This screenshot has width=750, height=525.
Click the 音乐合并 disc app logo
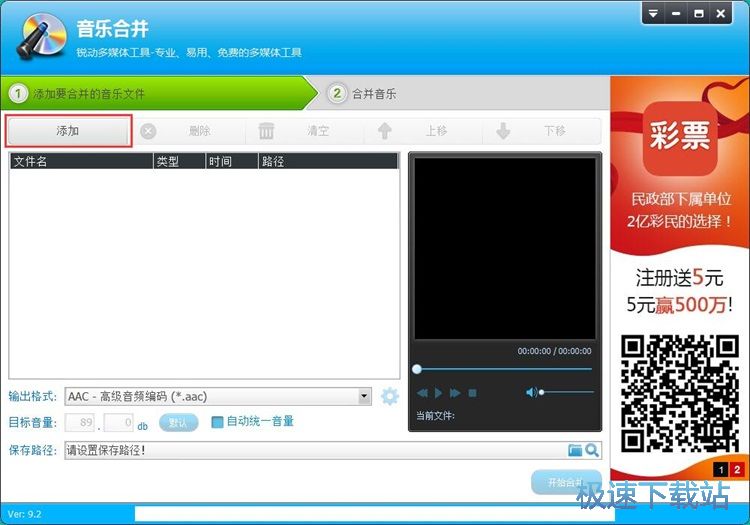[42, 36]
